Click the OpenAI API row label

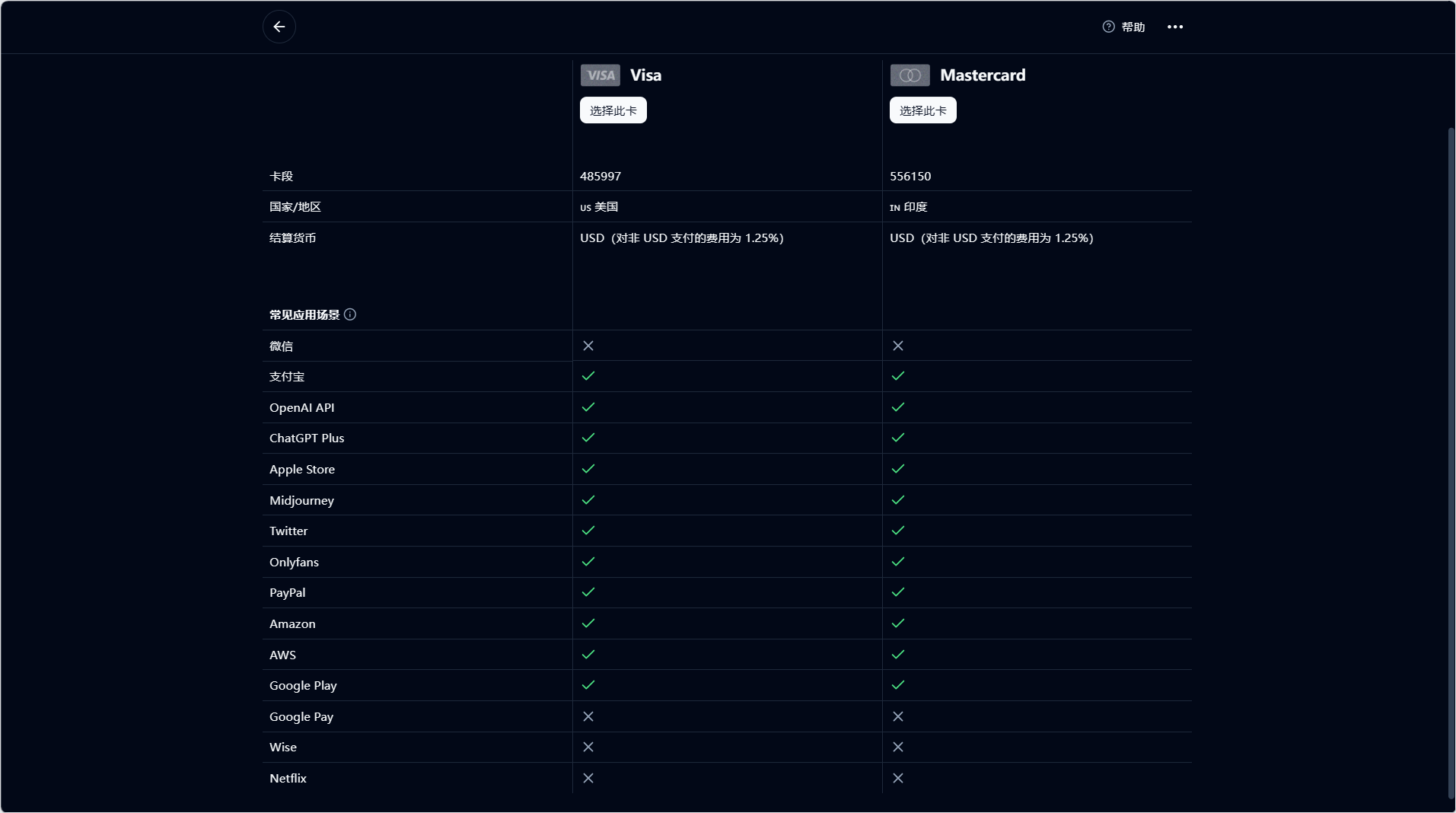(x=302, y=407)
